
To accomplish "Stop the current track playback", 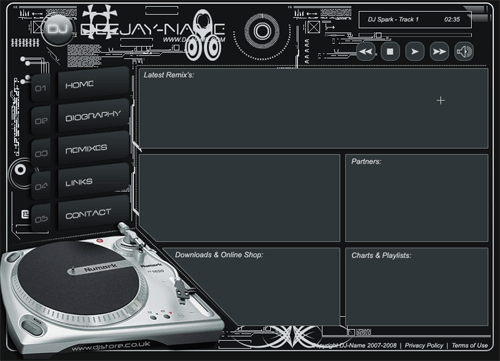I will [x=390, y=52].
